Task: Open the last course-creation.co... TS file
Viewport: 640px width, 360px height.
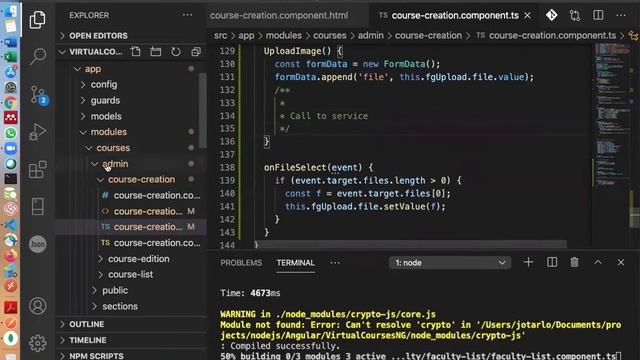Action: pos(157,243)
